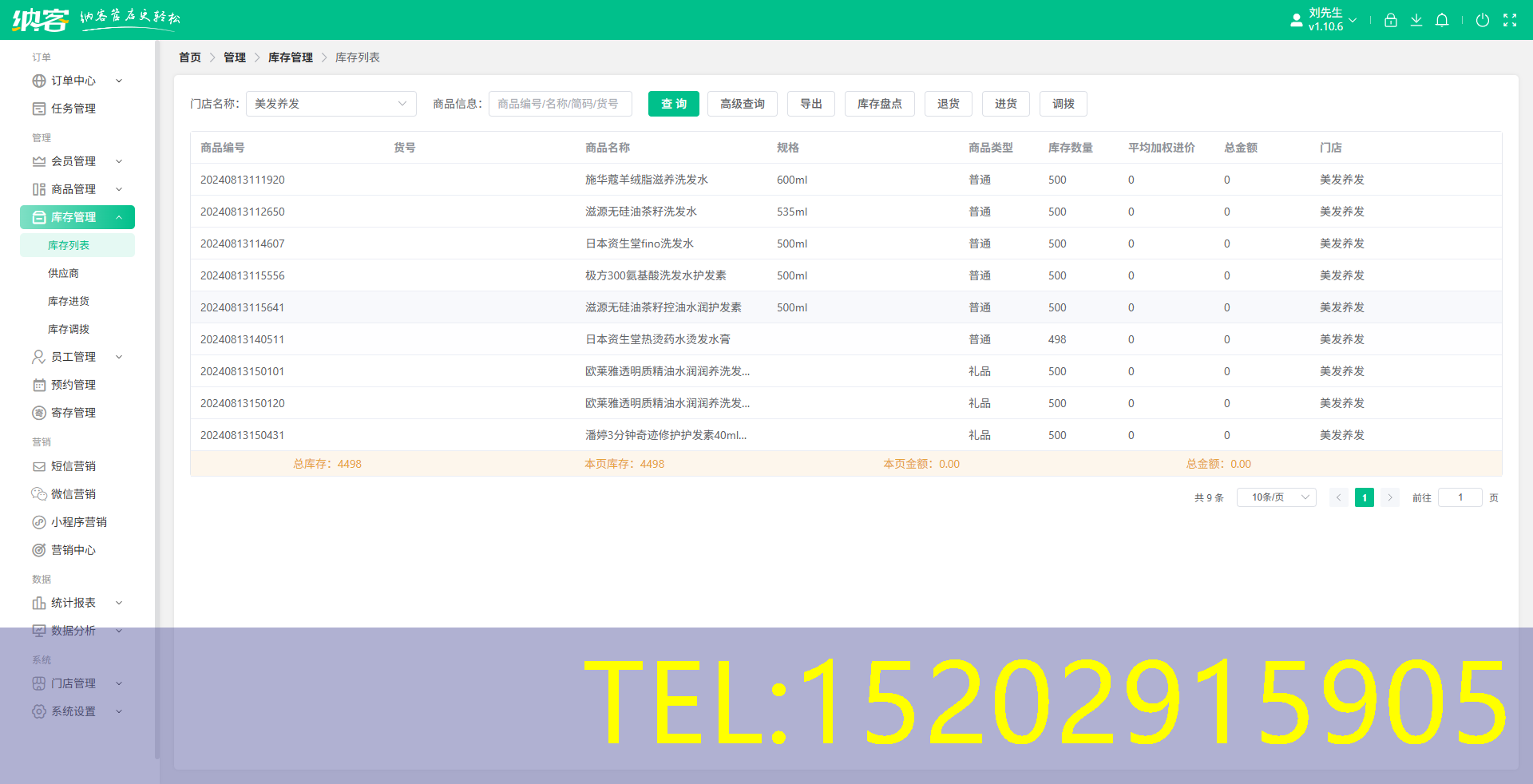Click the lock screen icon in header

[1391, 20]
